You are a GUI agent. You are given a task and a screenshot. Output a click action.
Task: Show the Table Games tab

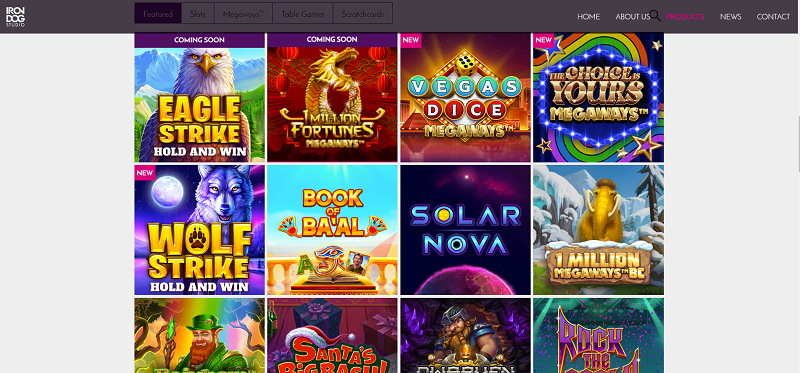tap(303, 14)
